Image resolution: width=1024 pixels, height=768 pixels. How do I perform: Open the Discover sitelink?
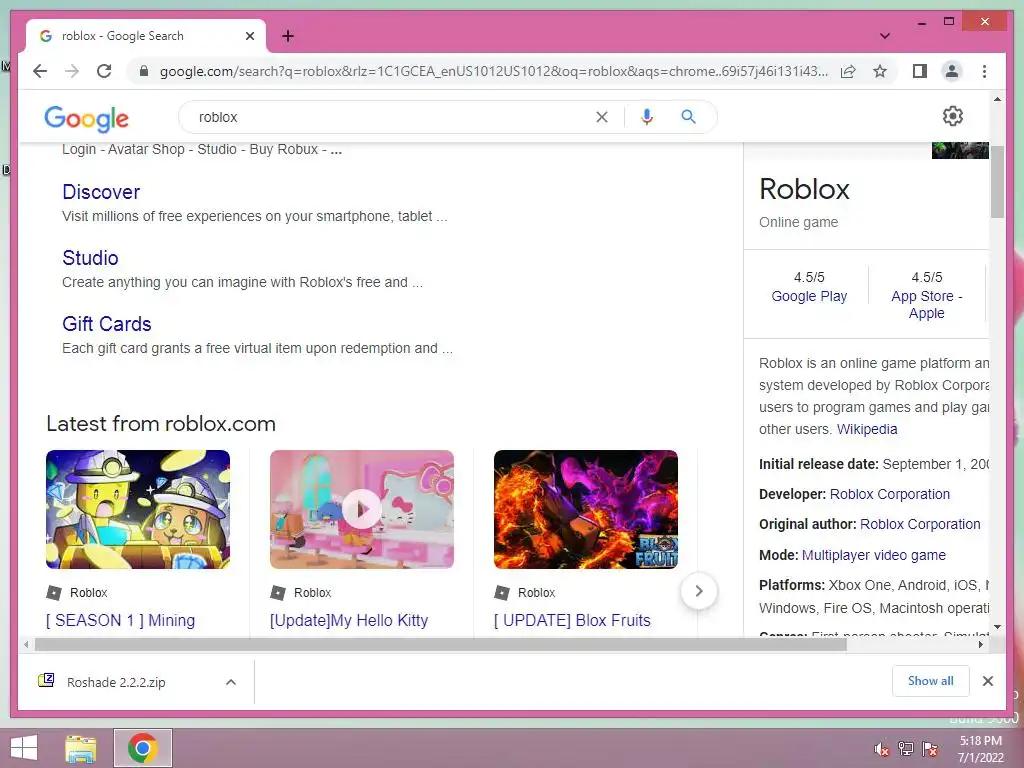101,192
